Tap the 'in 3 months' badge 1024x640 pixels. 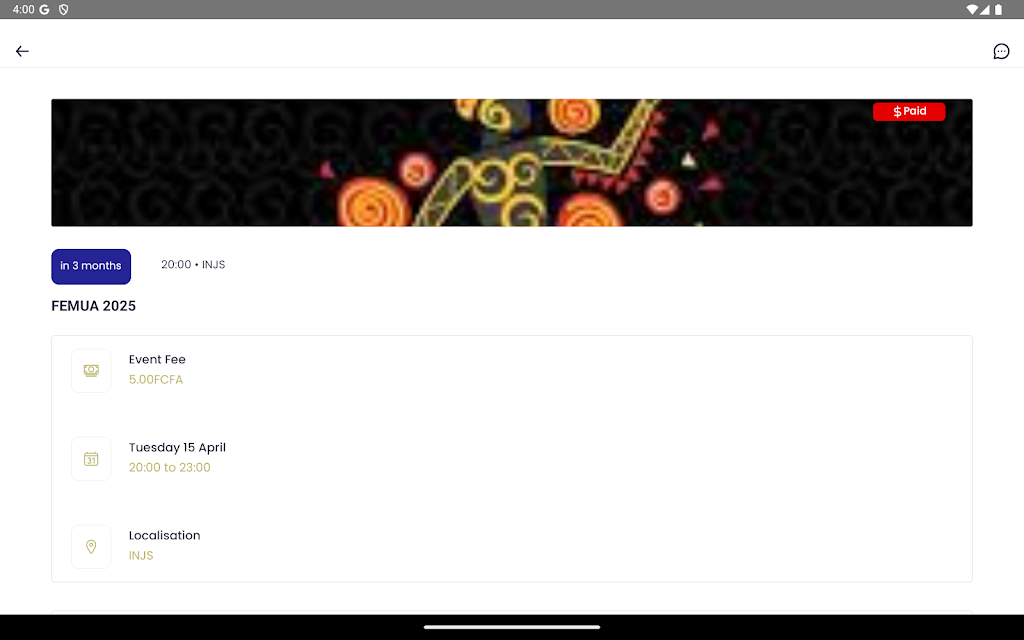pyautogui.click(x=91, y=266)
